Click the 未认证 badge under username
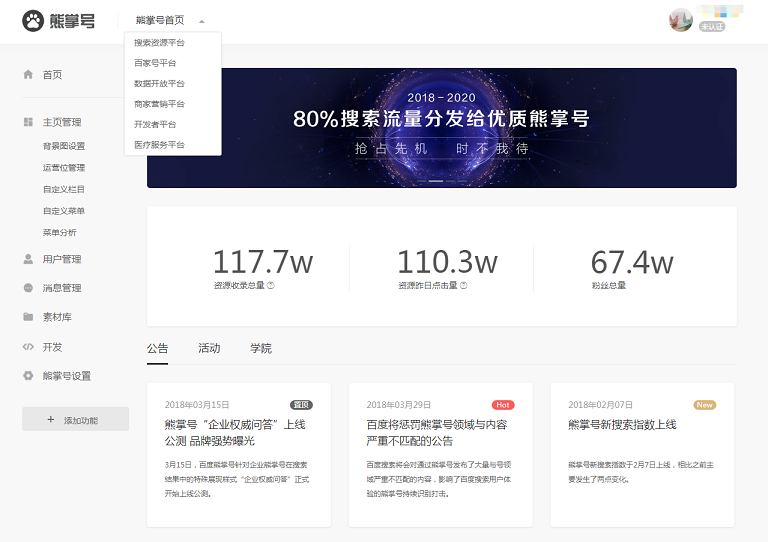 click(712, 26)
